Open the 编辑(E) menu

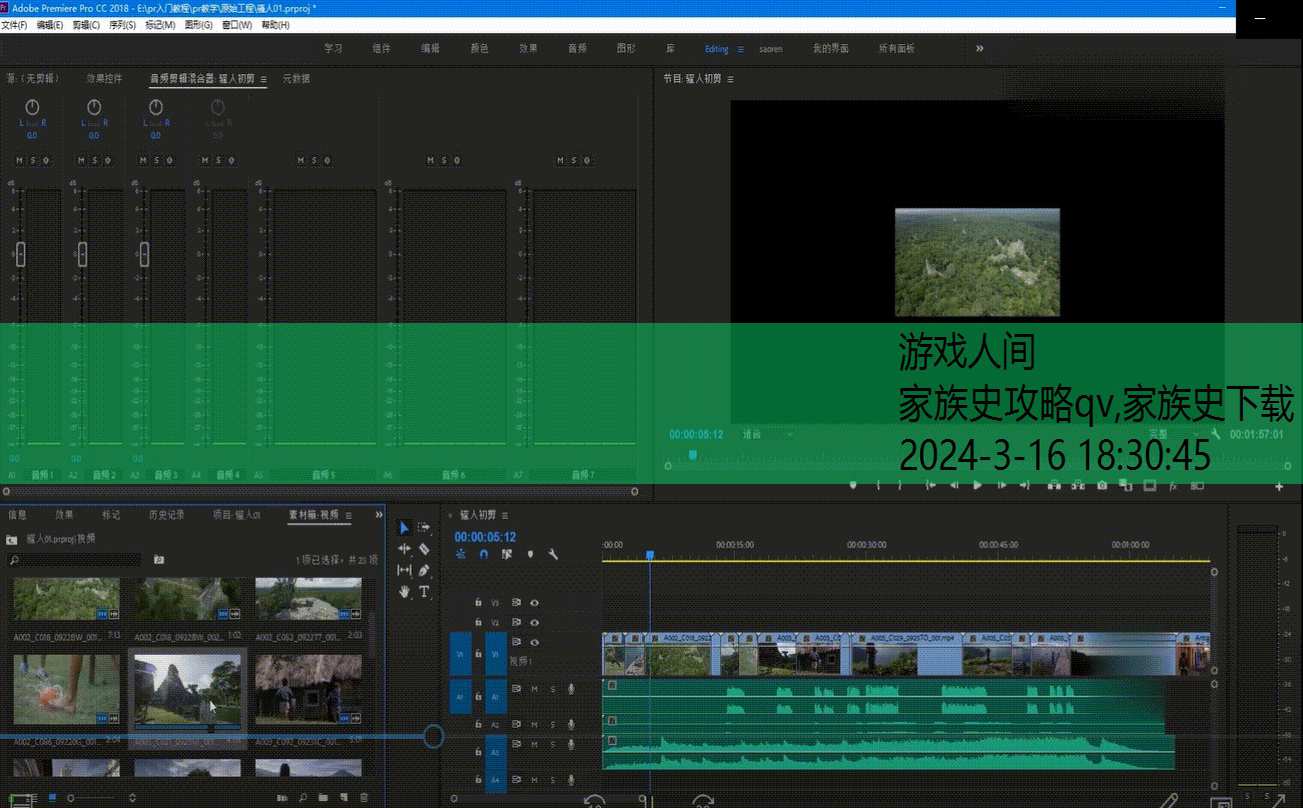point(50,24)
